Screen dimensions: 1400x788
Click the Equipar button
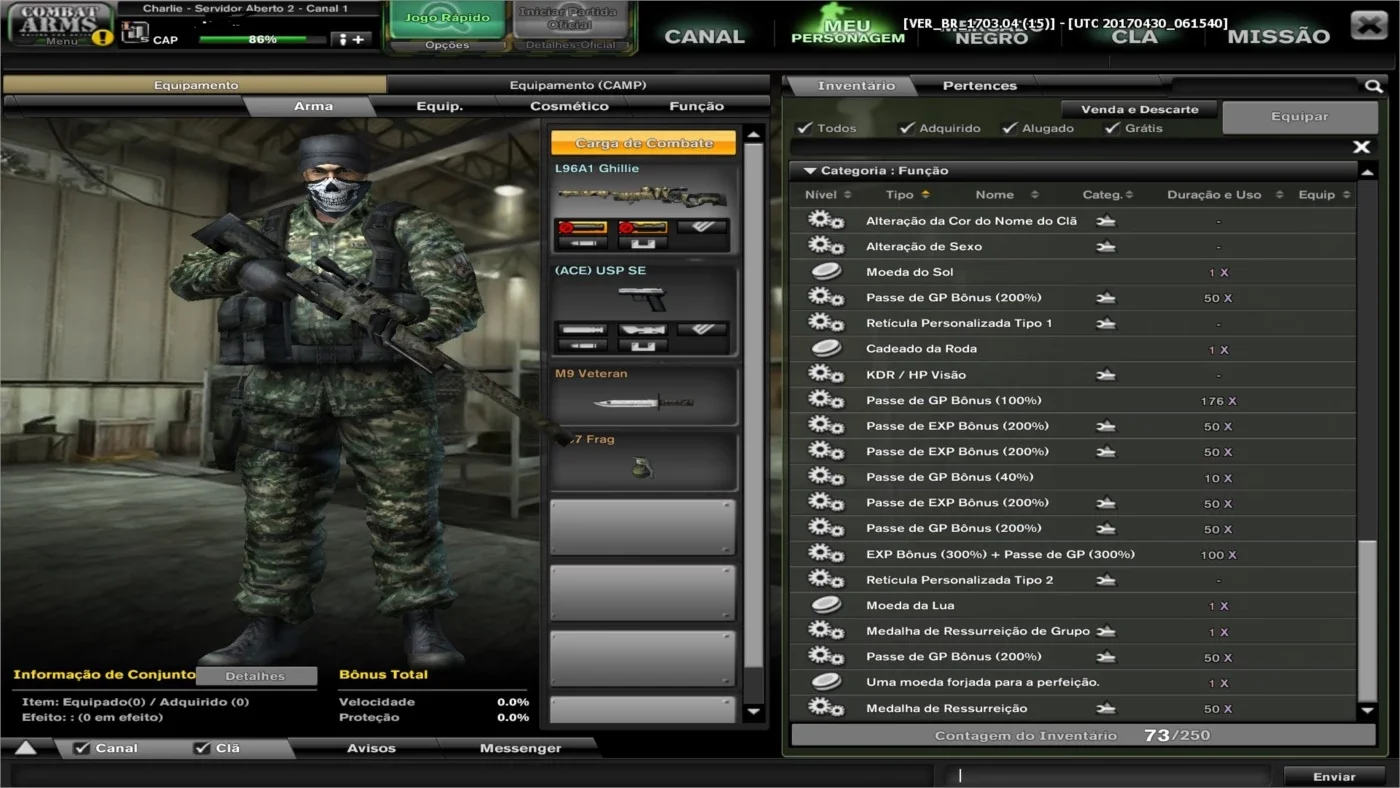pos(1300,117)
